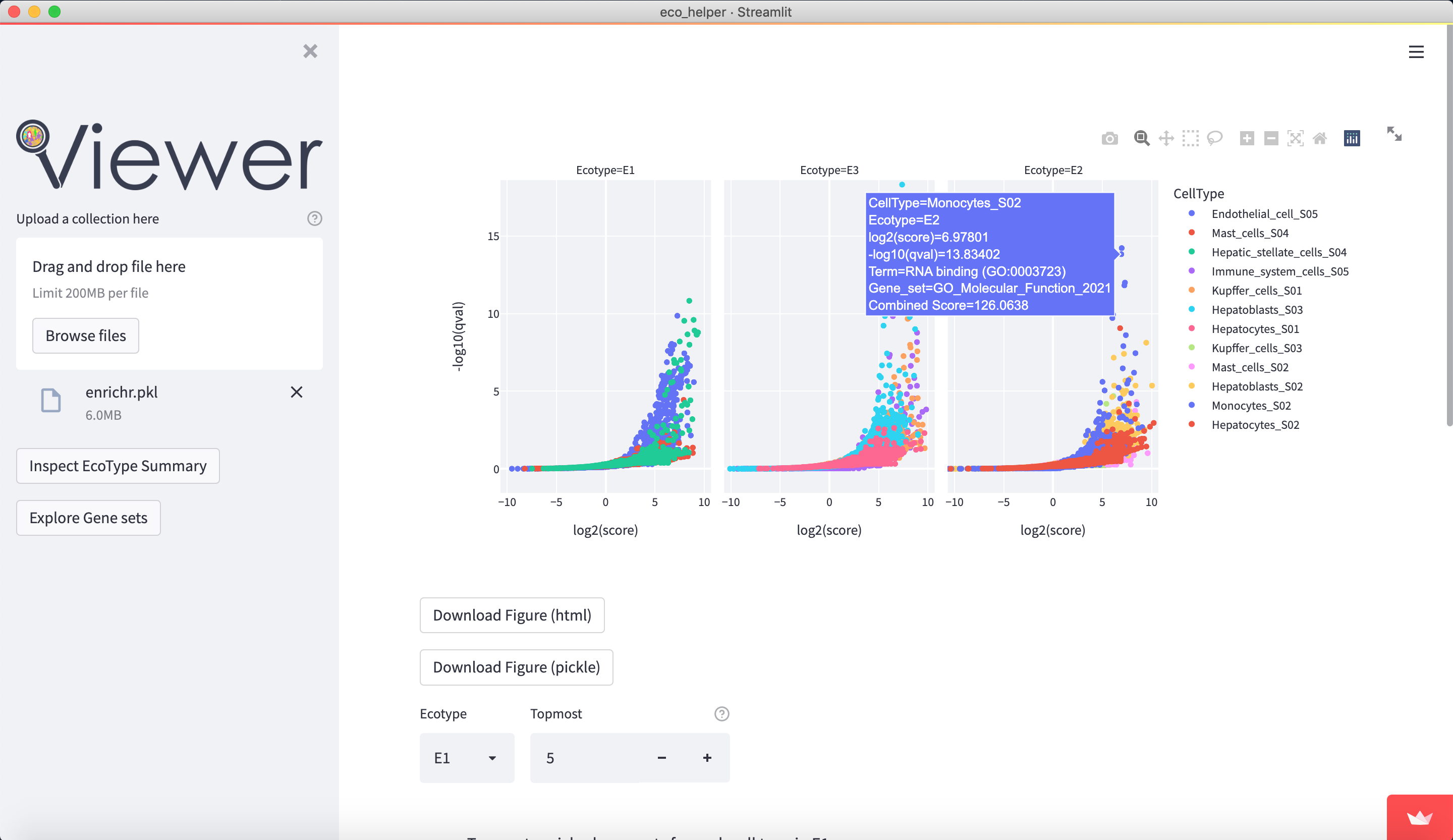Choose the Lasso Select tool
Screen dimensions: 1453x840
[x=1214, y=138]
